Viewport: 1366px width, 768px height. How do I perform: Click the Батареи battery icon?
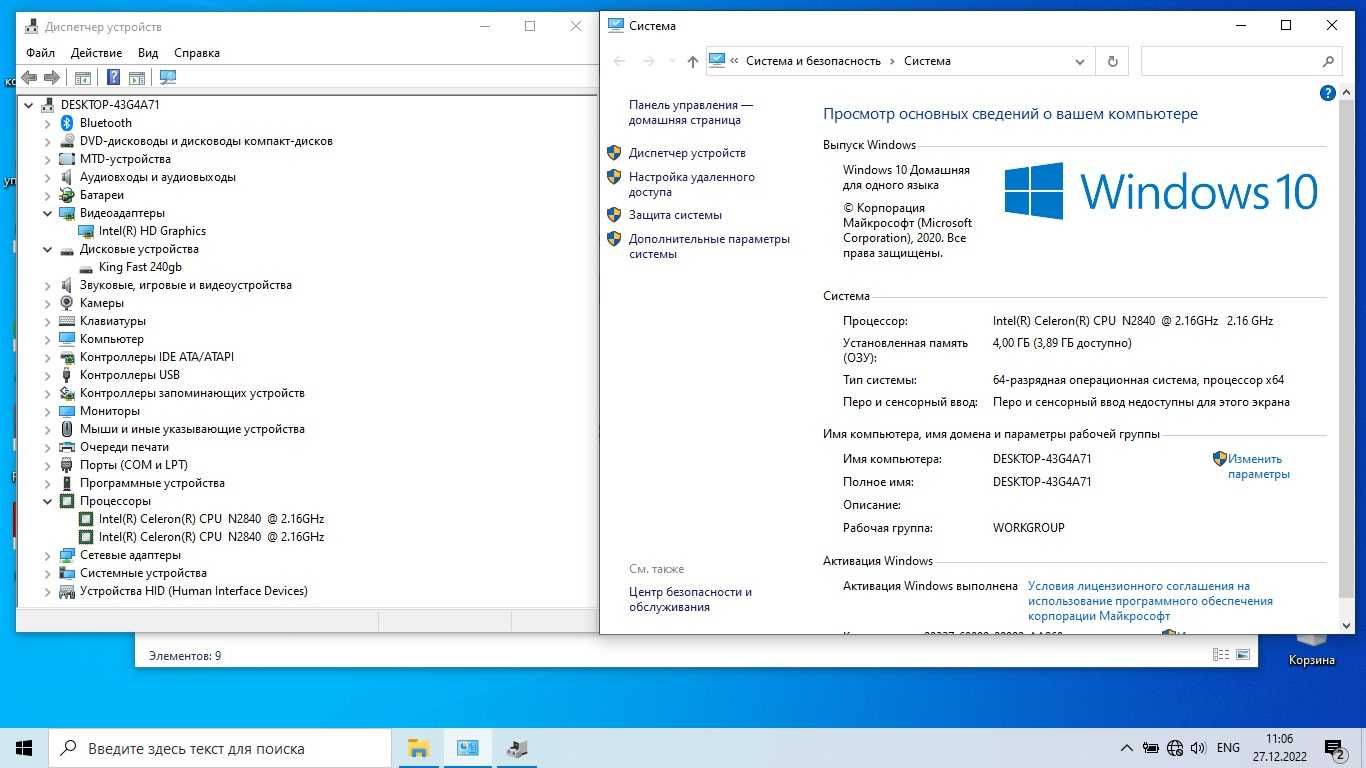(67, 195)
